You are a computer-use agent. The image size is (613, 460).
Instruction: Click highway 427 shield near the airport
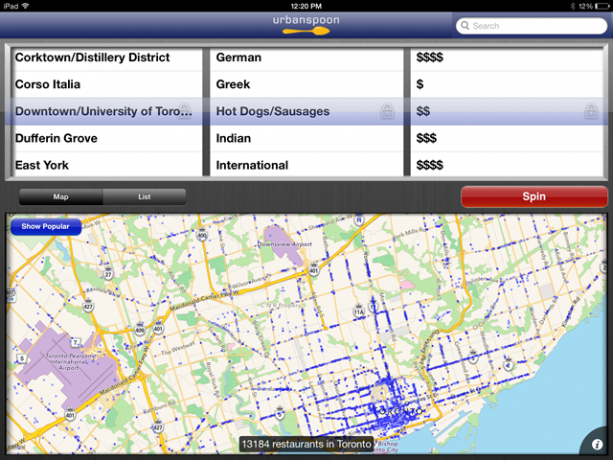pos(88,306)
